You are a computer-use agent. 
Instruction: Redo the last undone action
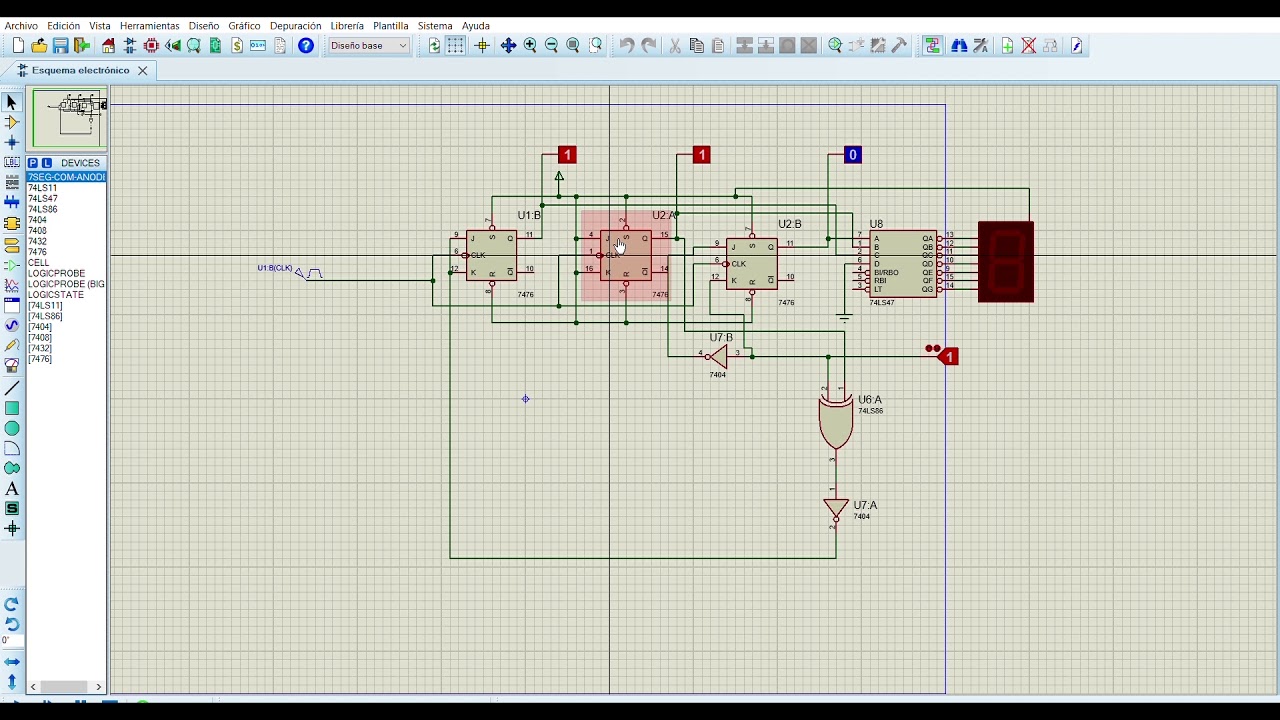(x=648, y=45)
